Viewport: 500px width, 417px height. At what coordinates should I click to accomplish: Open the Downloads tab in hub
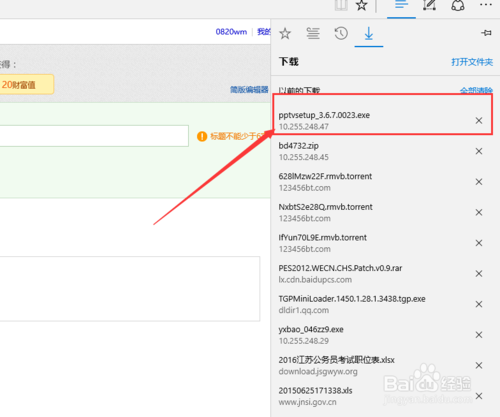point(369,33)
